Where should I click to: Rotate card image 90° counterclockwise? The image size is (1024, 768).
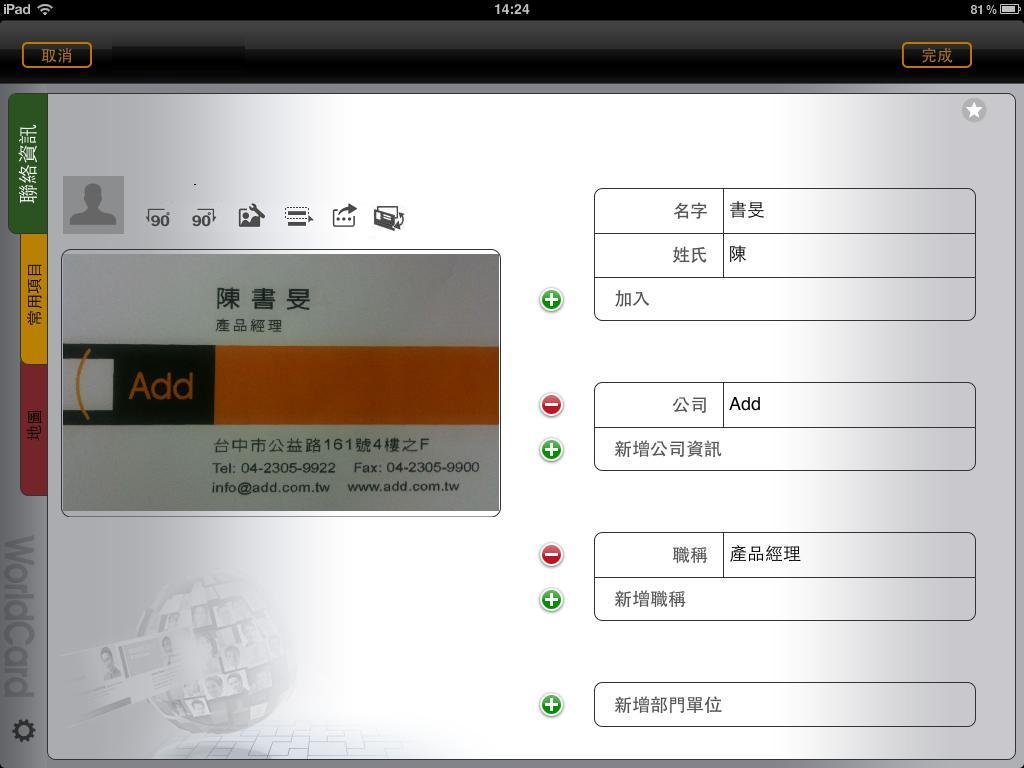point(158,217)
